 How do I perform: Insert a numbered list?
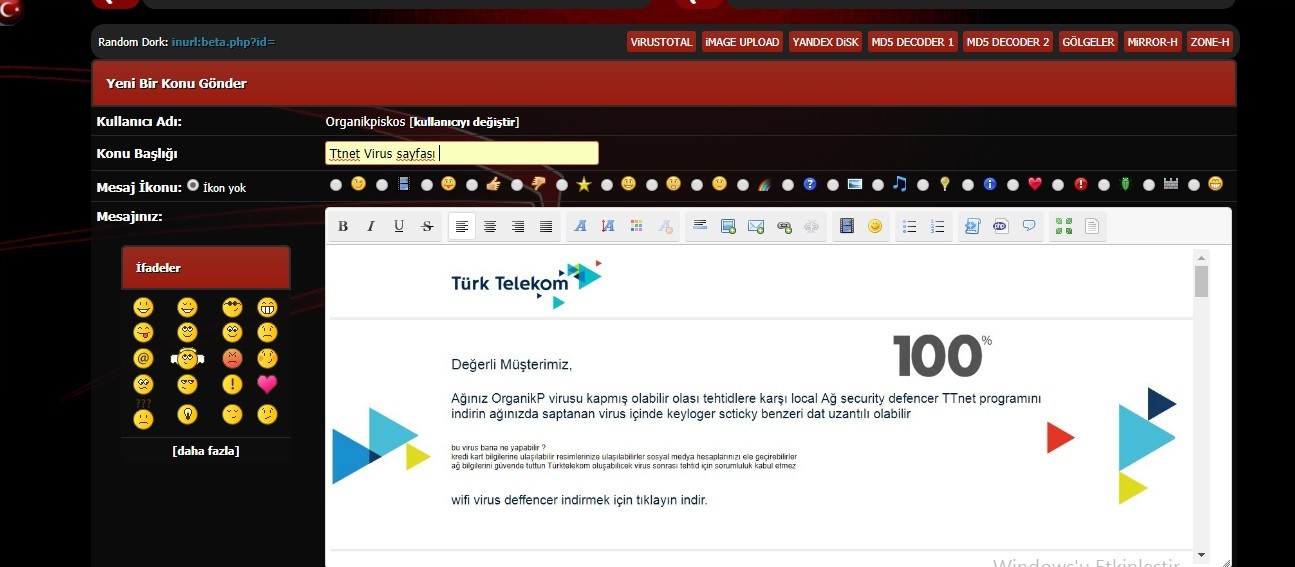tap(937, 227)
